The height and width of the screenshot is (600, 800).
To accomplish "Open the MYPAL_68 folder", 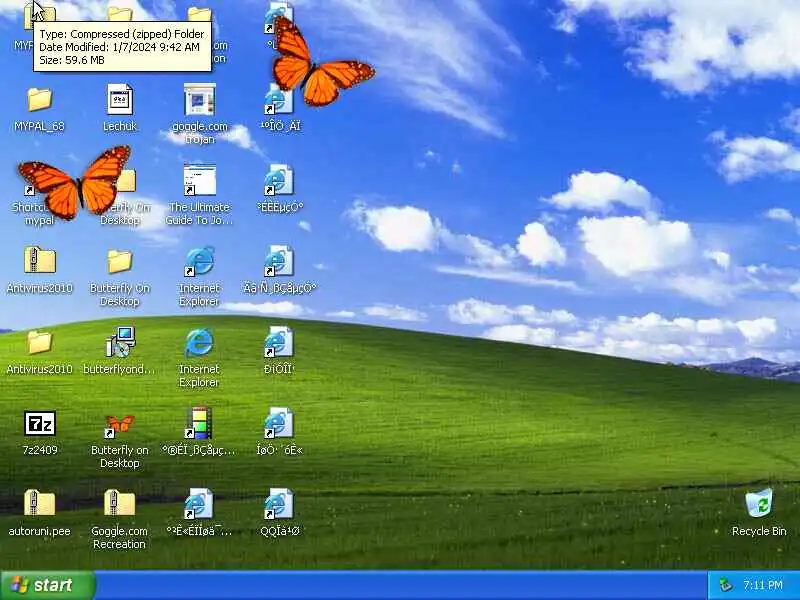I will pos(39,99).
